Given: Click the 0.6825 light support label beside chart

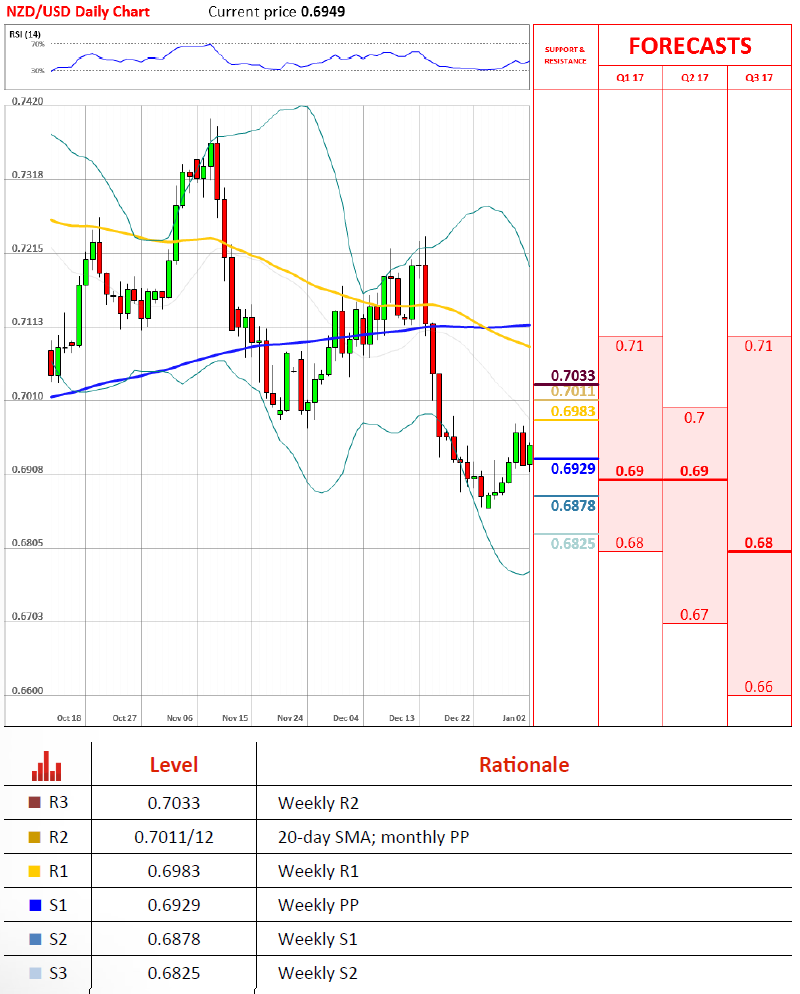Looking at the screenshot, I should (x=573, y=543).
